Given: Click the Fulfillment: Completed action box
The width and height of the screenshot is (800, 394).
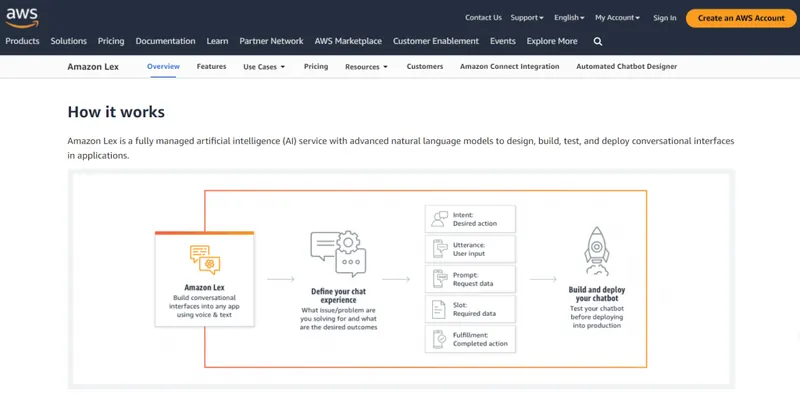Looking at the screenshot, I should (470, 339).
